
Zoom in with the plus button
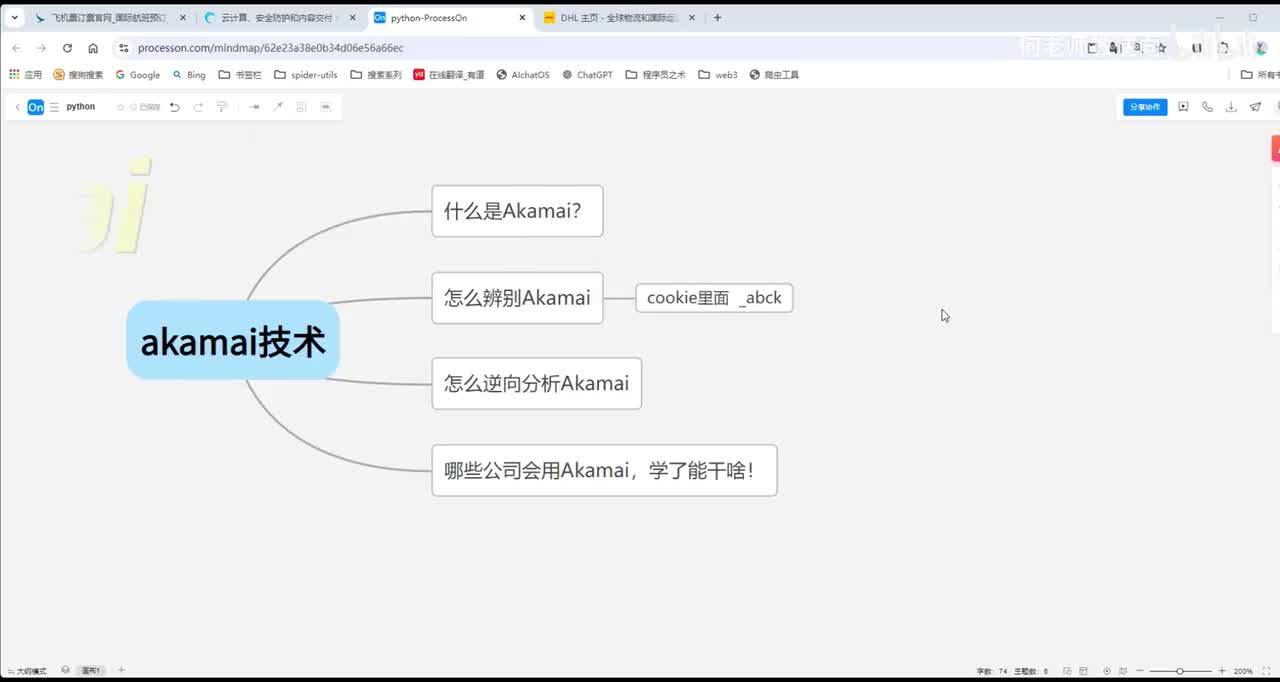tap(1221, 671)
